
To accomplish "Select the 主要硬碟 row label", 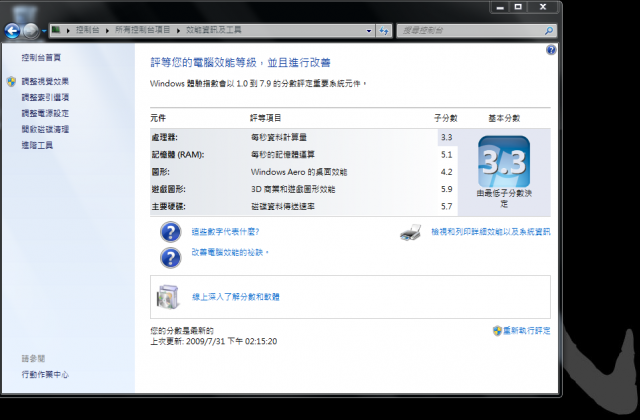I will tap(169, 207).
